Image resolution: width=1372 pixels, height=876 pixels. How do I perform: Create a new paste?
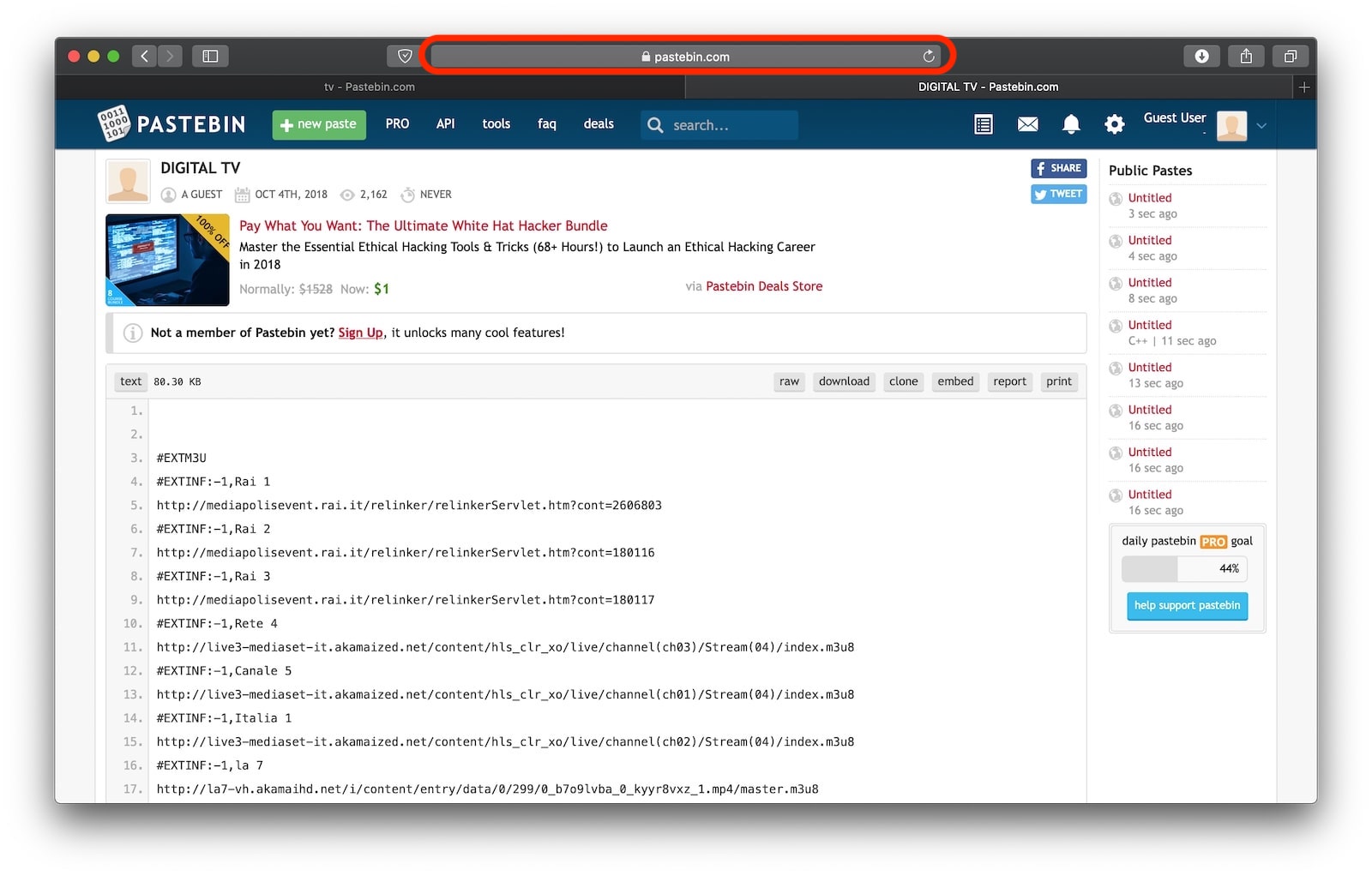click(x=319, y=124)
